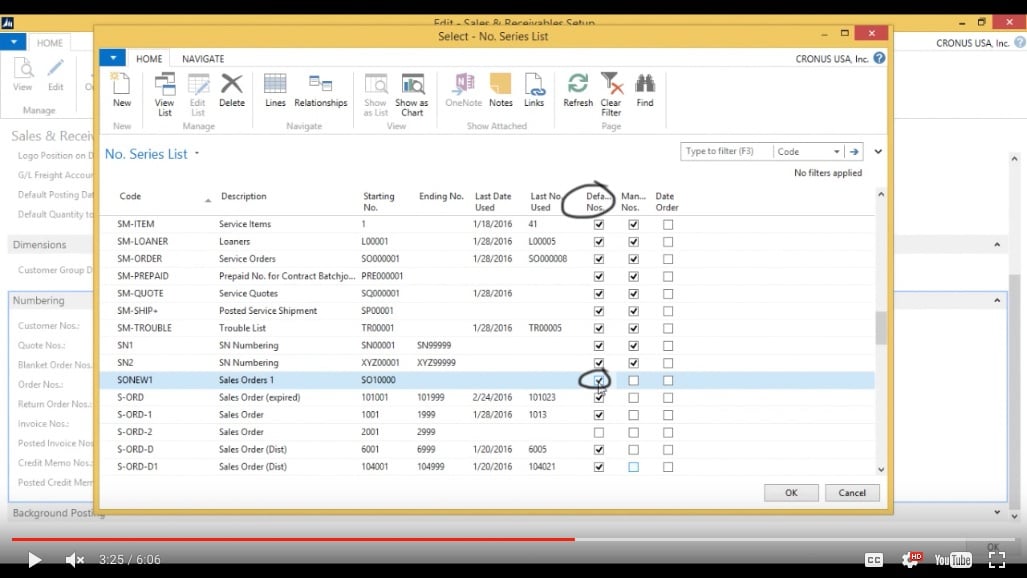Select HOME tab in background window

click(x=50, y=43)
